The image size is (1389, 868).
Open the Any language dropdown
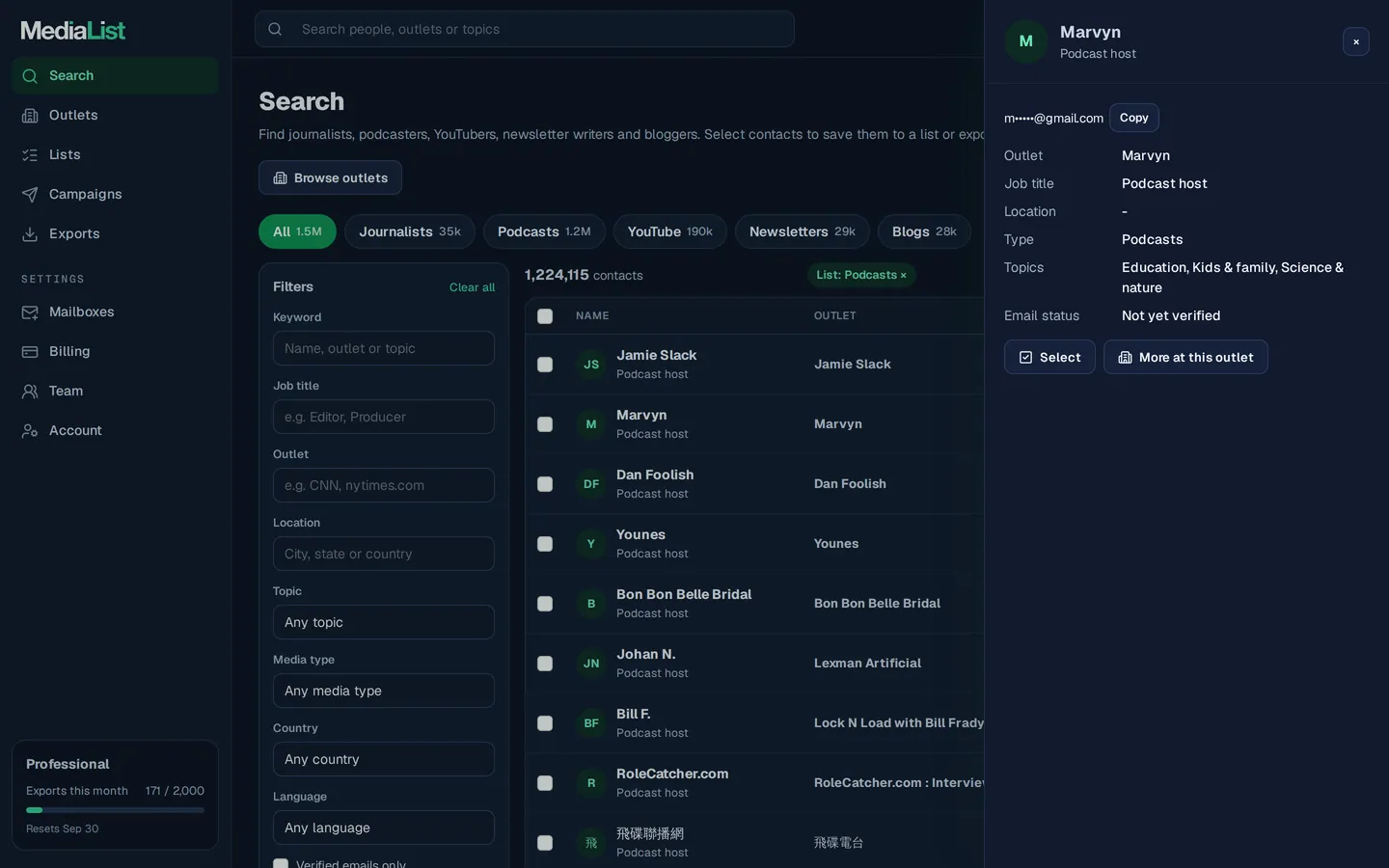(384, 827)
